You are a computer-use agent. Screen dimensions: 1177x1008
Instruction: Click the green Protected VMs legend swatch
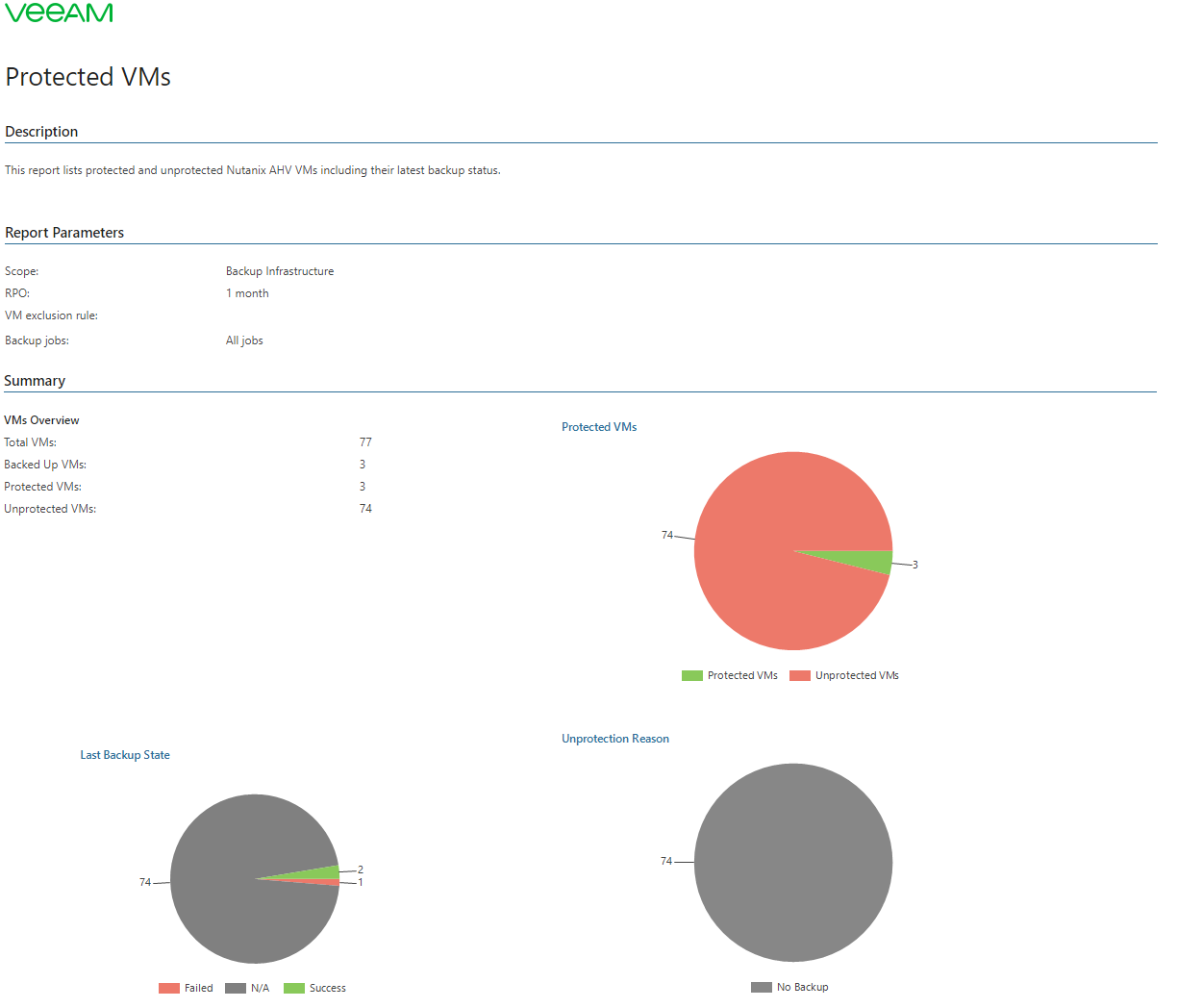692,675
